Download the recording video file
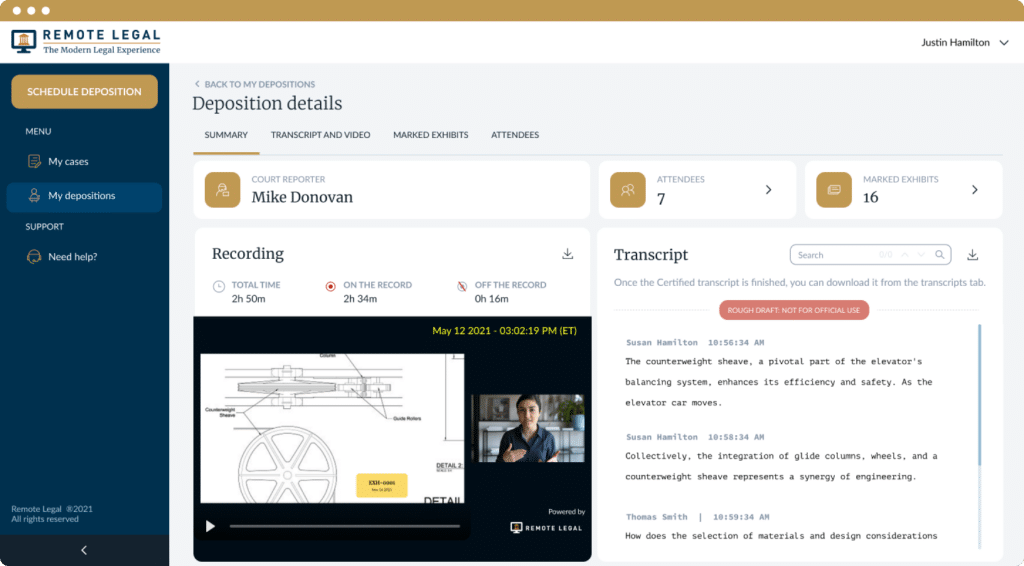 567,254
